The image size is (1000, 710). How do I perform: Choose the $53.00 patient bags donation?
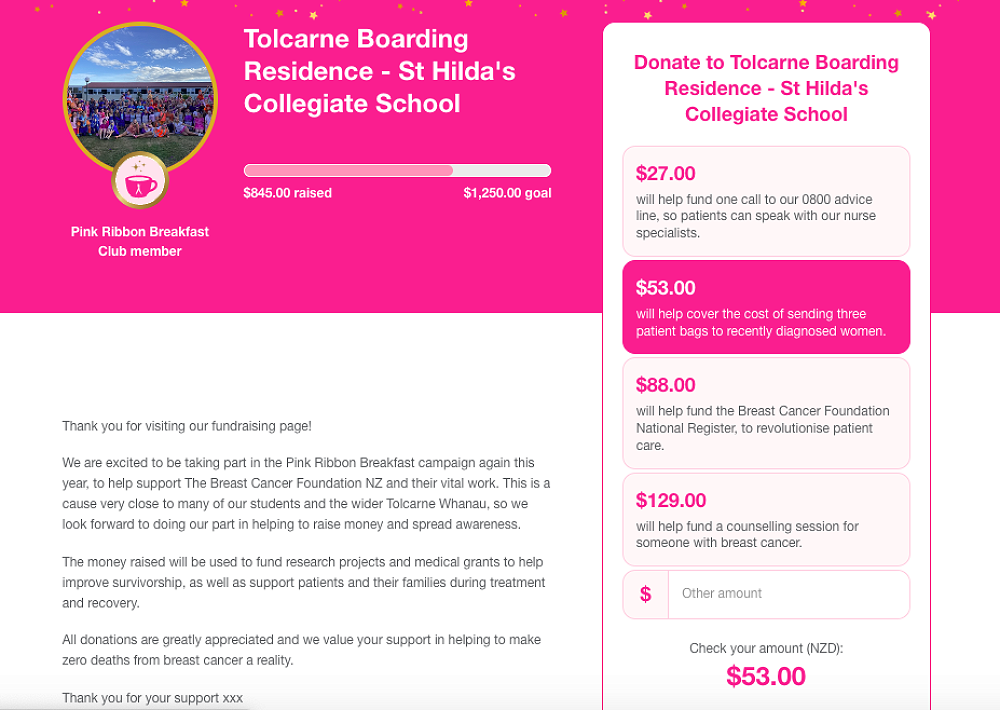point(766,307)
